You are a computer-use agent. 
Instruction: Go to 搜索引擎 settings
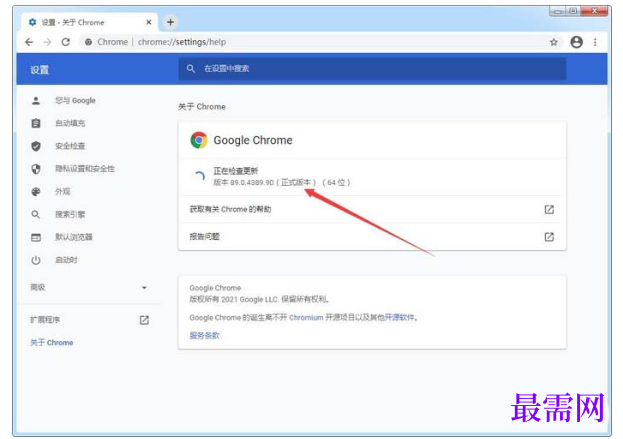[70, 215]
